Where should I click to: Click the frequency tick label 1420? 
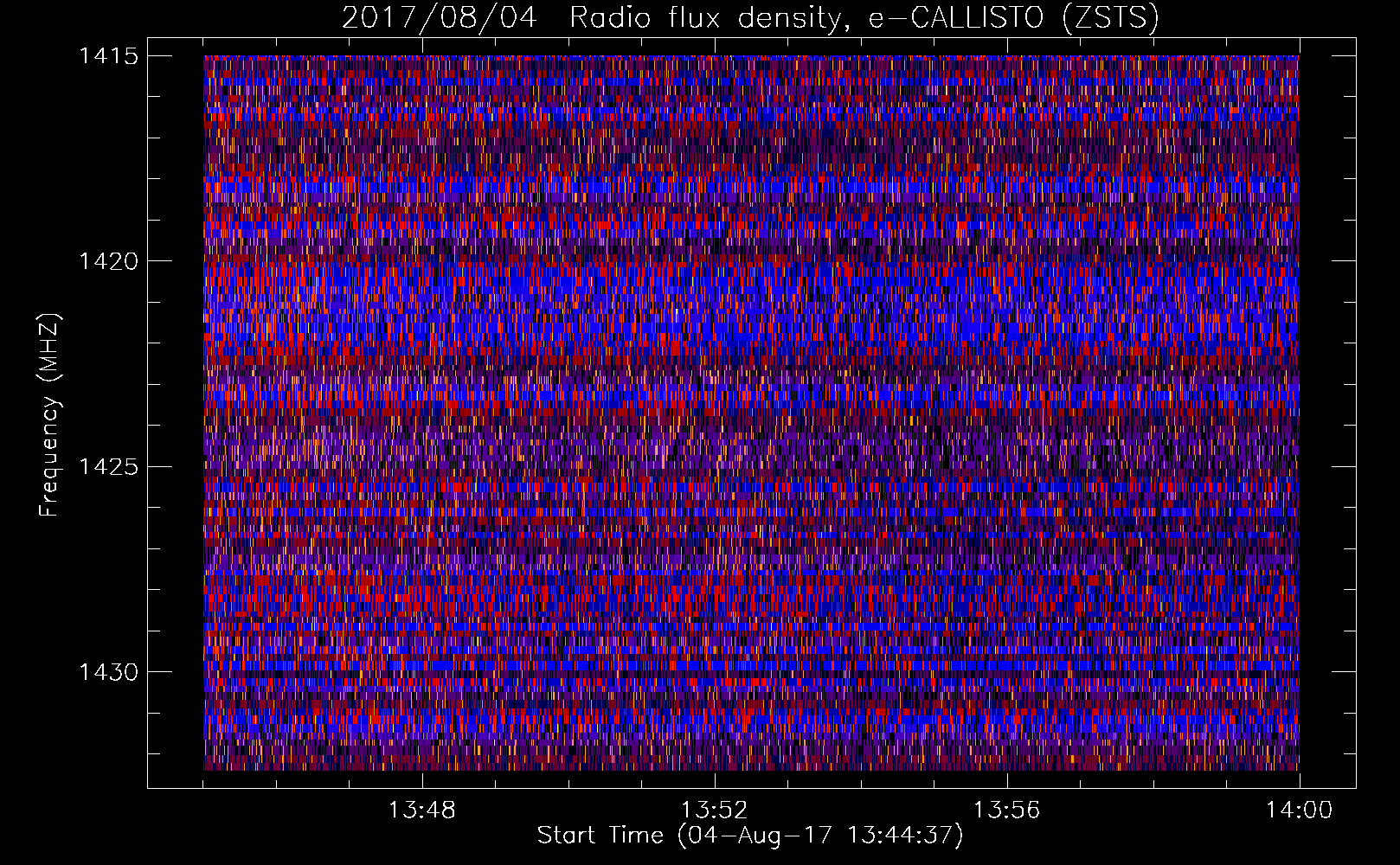(x=108, y=261)
